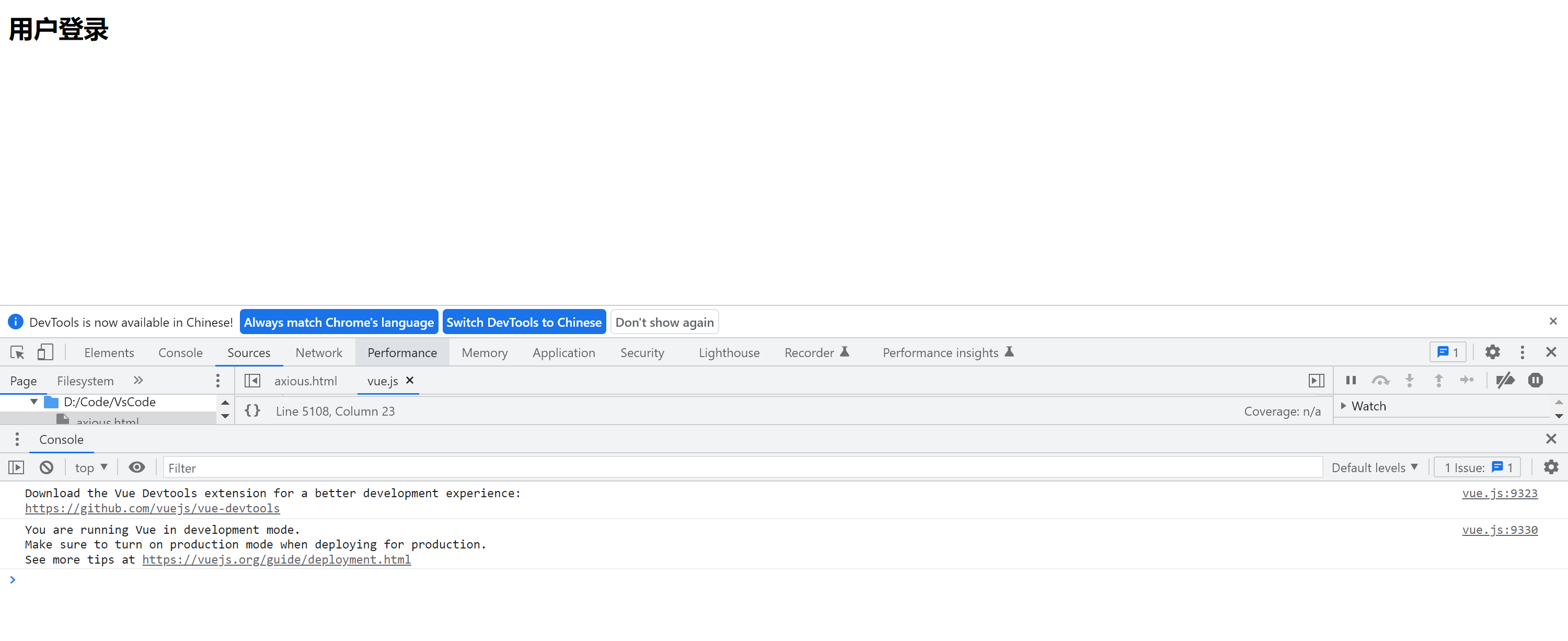Open DevTools settings gear in main toolbar
The image size is (1568, 641).
click(x=1492, y=352)
